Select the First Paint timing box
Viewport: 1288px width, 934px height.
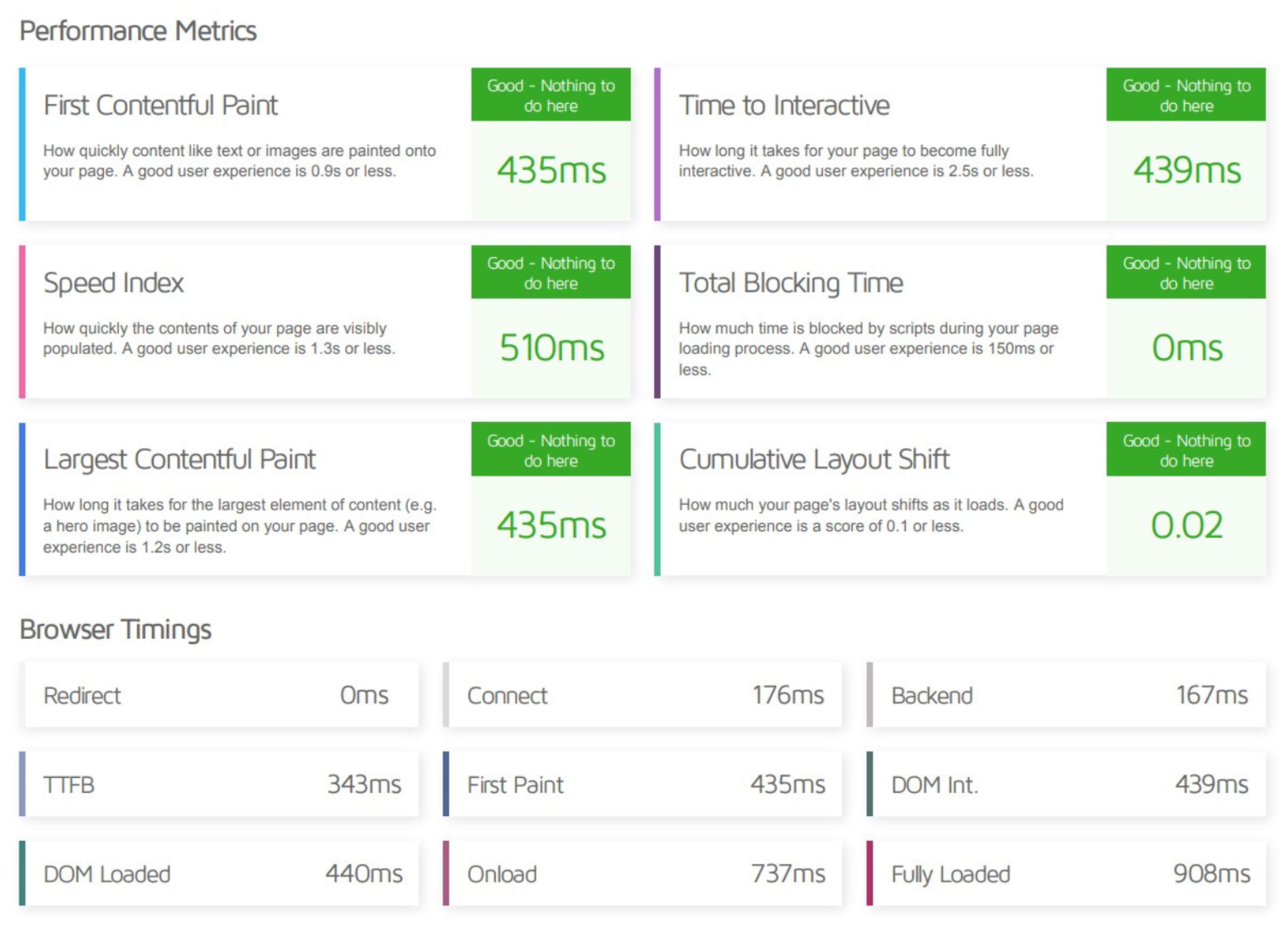pos(644,784)
